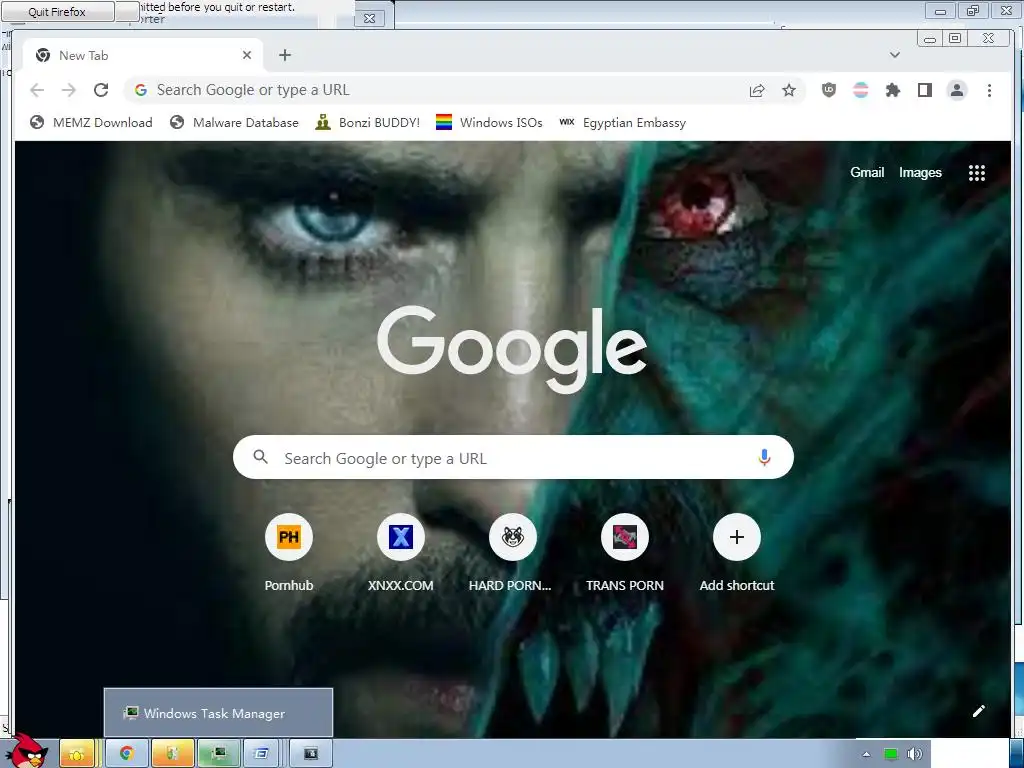Open the striped flag extension icon
The image size is (1024, 768).
point(861,90)
